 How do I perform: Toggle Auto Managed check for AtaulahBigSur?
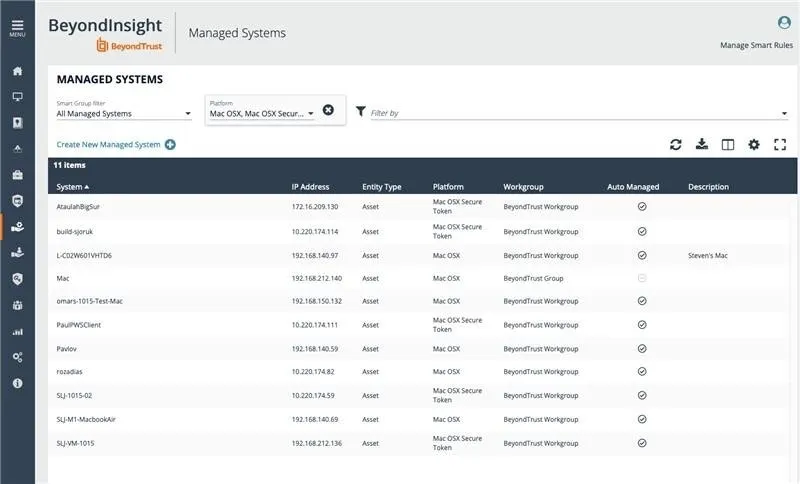coord(642,207)
